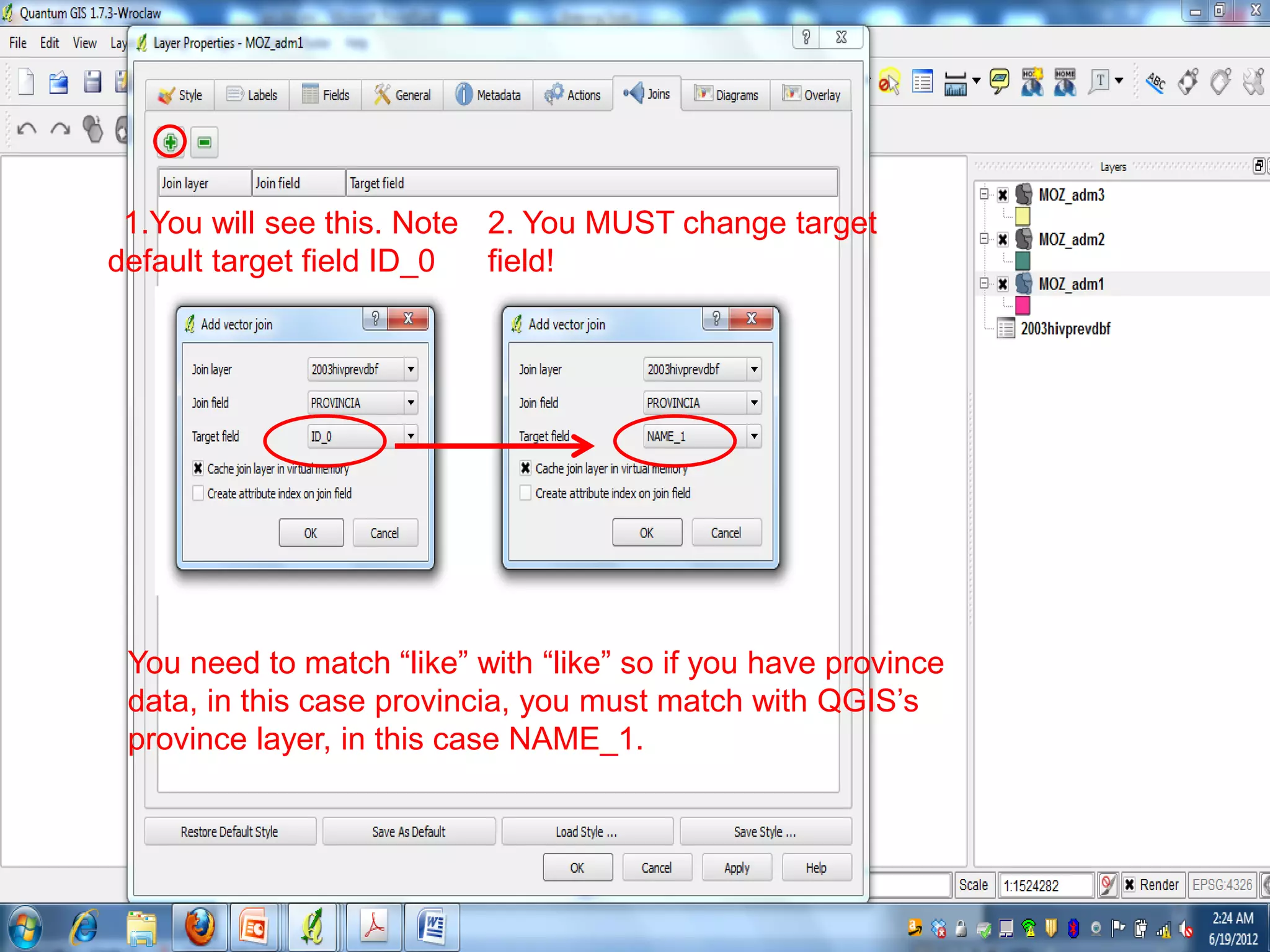Click the New Bookmark globe icon
Viewport: 1270px width, 952px height.
click(x=1032, y=82)
